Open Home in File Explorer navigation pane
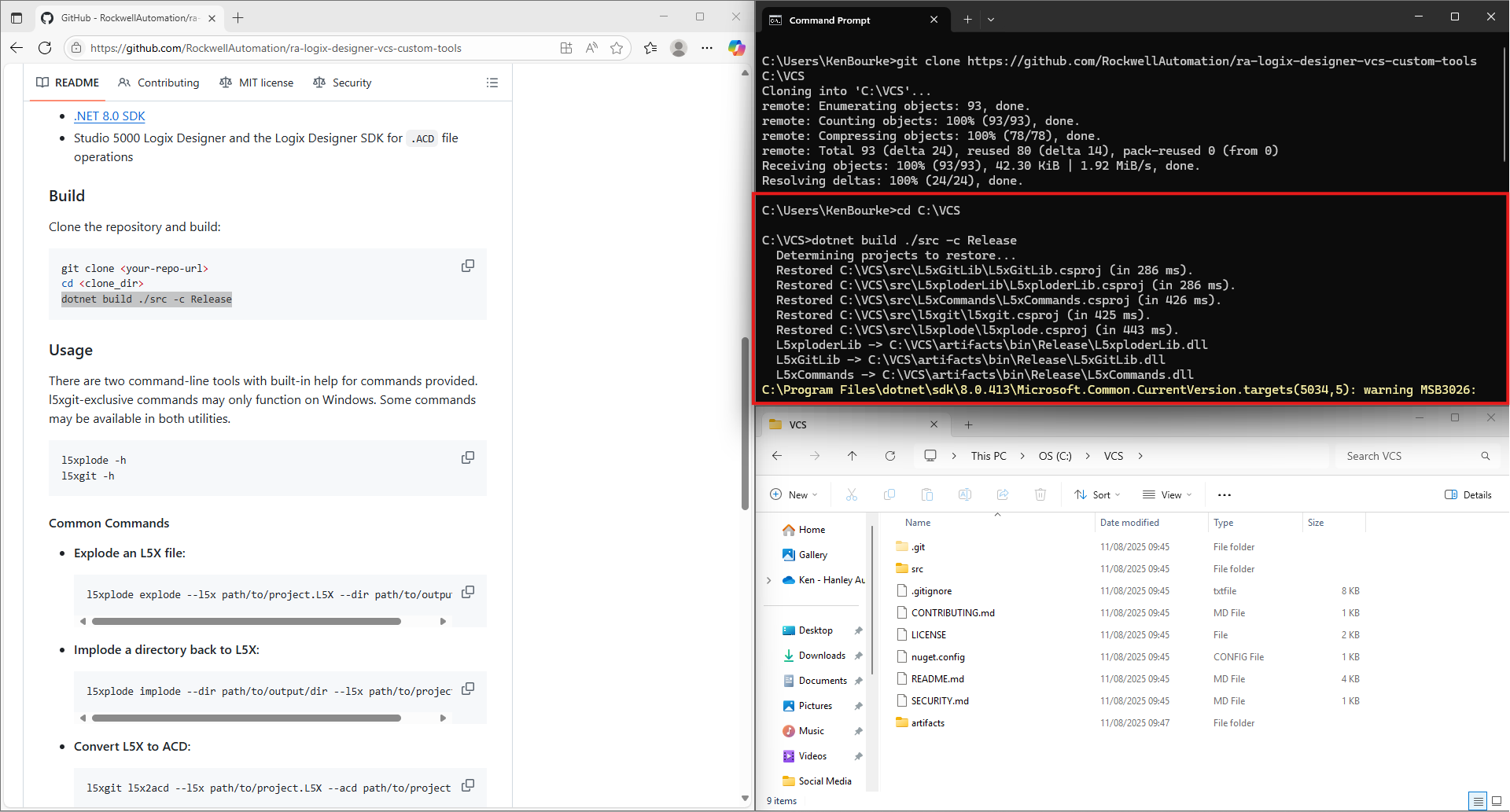 [812, 530]
